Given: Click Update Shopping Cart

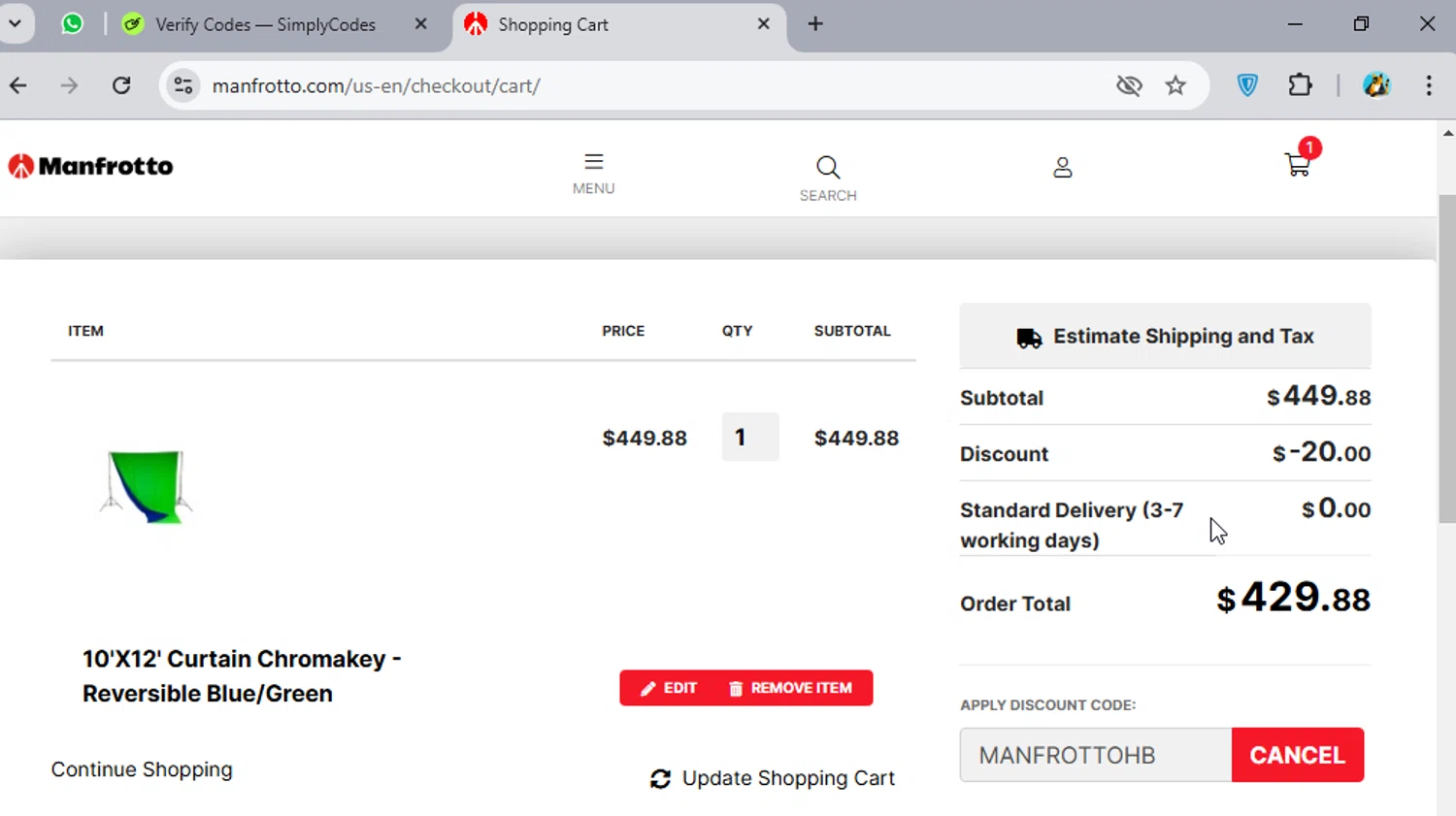Looking at the screenshot, I should pyautogui.click(x=773, y=778).
